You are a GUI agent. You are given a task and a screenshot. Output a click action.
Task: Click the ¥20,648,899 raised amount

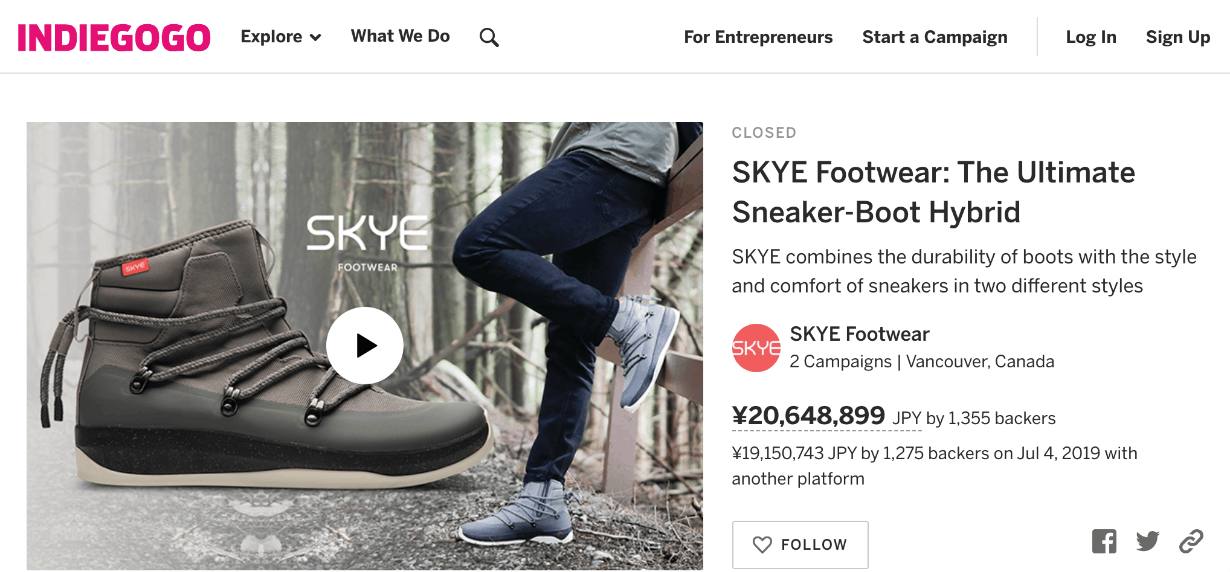click(808, 416)
